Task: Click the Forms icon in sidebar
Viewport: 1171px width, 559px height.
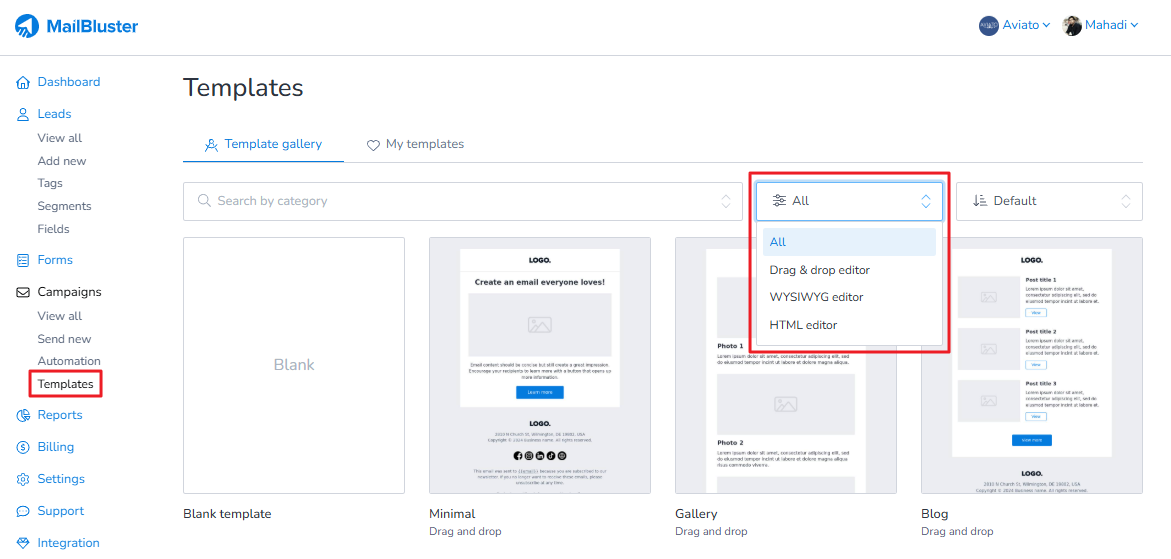Action: 23,260
